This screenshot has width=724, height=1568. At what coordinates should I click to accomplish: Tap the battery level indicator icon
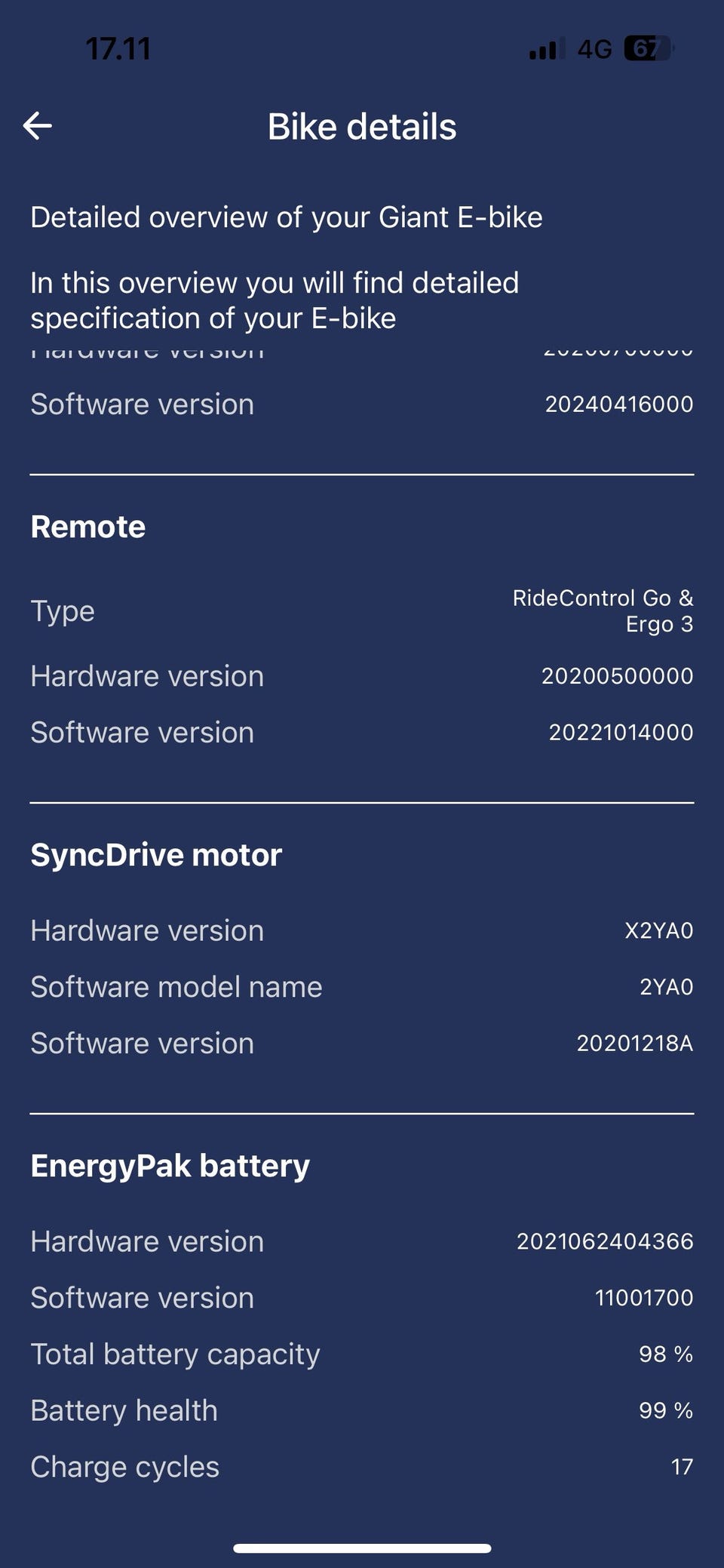pyautogui.click(x=647, y=49)
